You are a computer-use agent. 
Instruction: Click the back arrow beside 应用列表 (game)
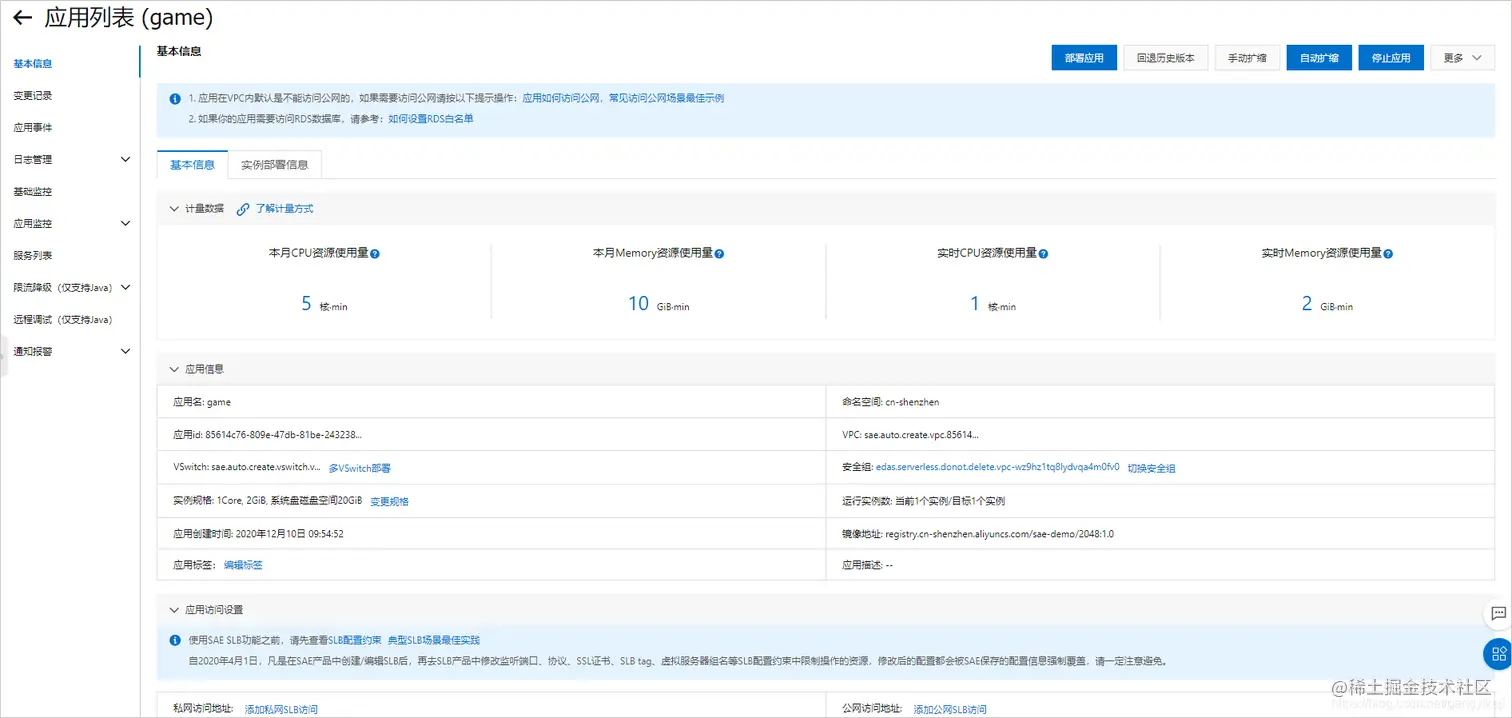coord(22,17)
